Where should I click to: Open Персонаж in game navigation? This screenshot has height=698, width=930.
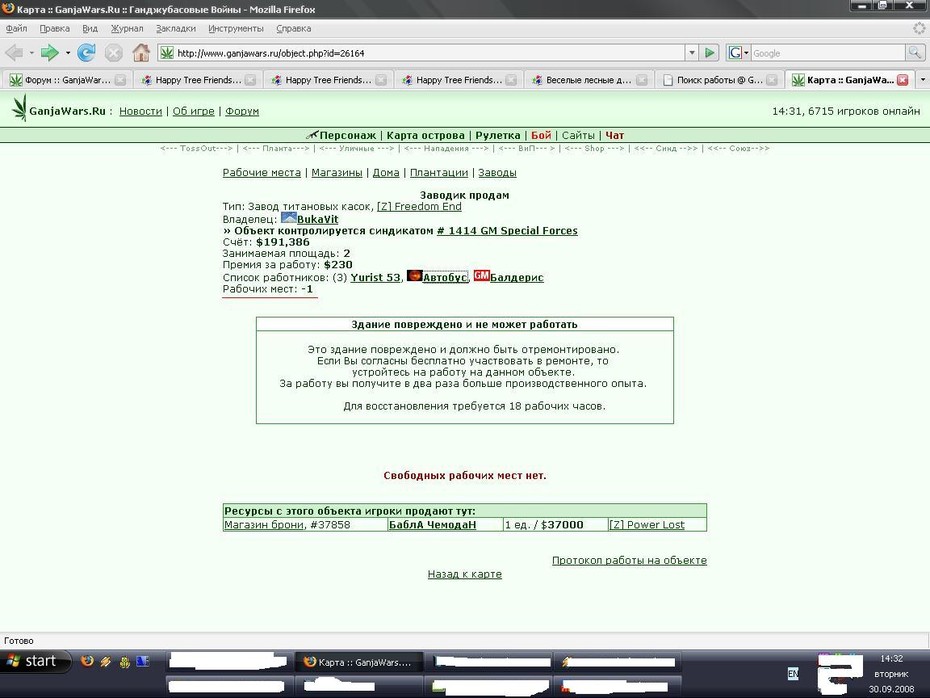pos(348,135)
